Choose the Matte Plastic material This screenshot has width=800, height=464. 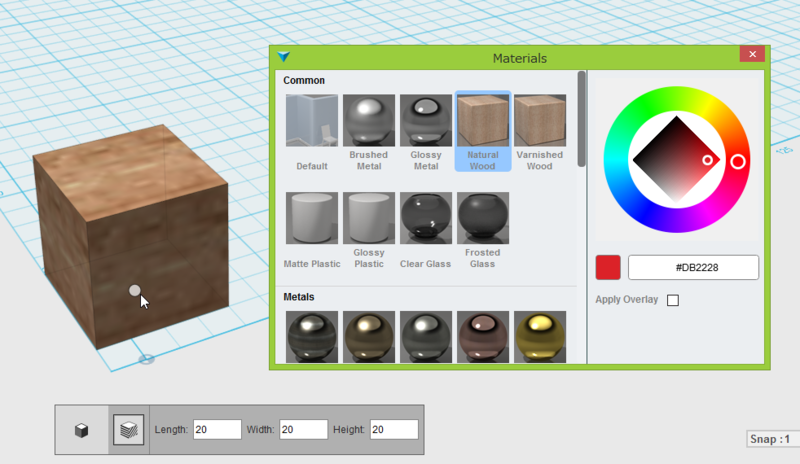coord(312,218)
